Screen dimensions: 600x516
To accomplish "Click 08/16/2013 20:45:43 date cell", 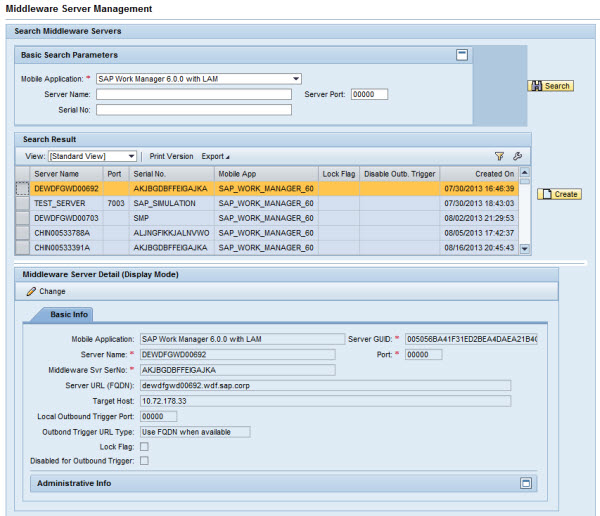I will point(479,248).
